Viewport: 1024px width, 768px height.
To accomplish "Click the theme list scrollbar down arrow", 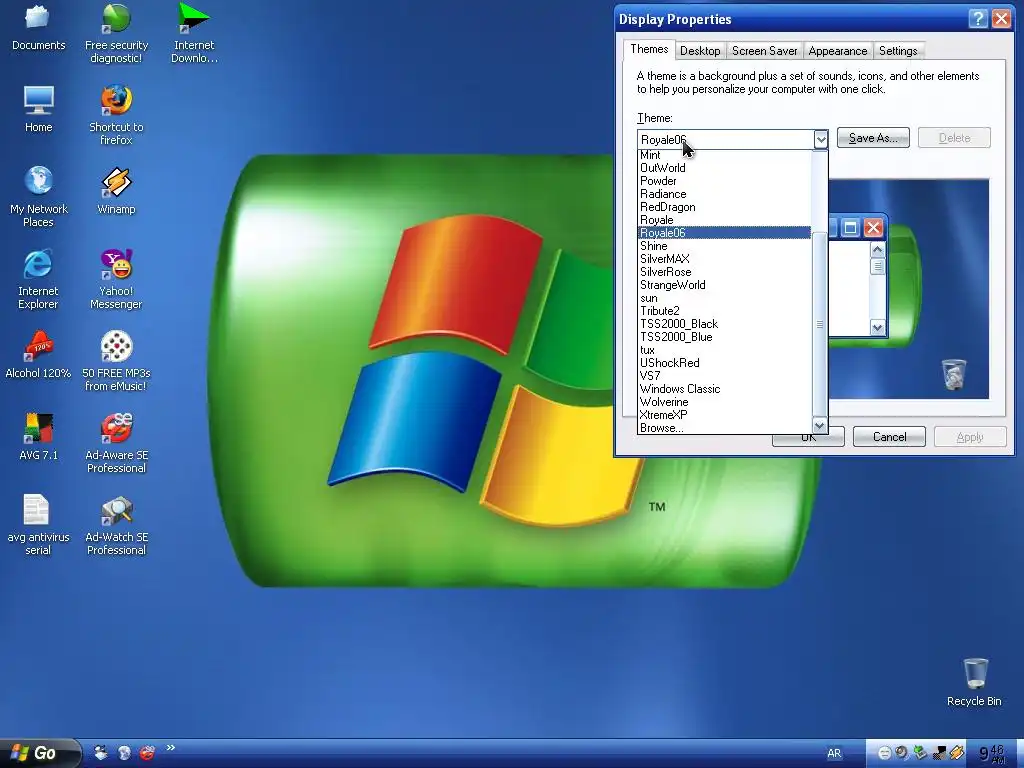I will [x=820, y=426].
